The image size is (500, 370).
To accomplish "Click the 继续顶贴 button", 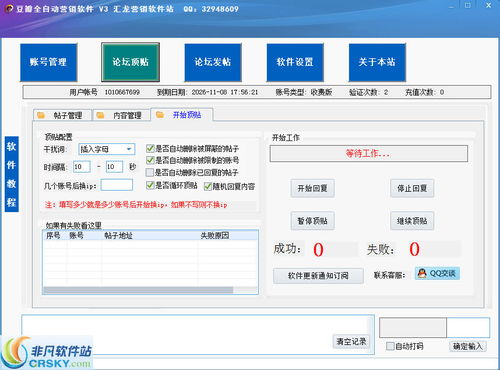I will [x=412, y=221].
